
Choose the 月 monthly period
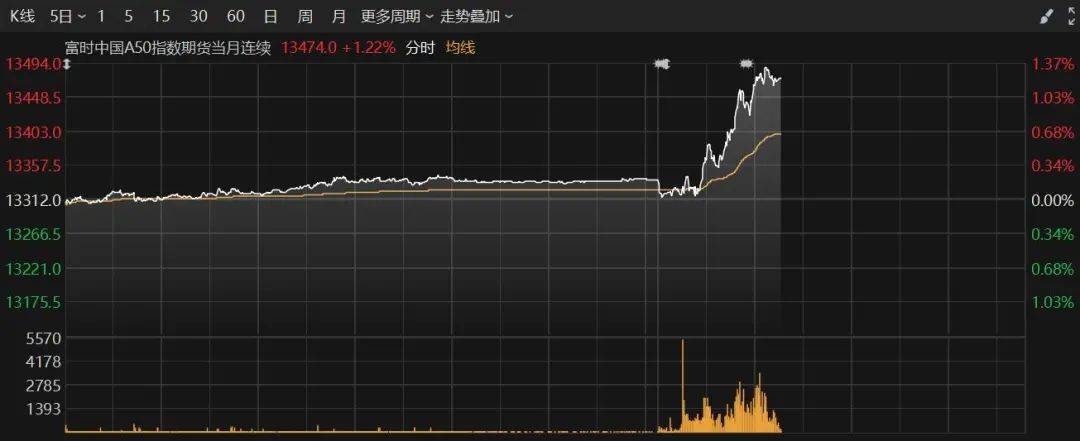[x=339, y=16]
